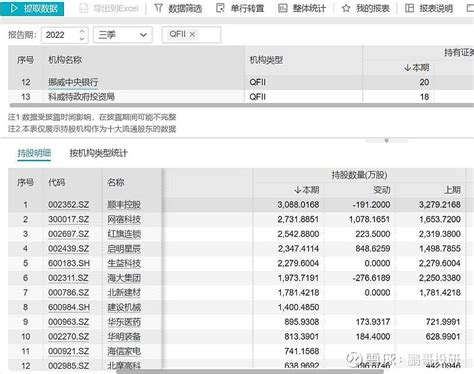Image resolution: width=474 pixels, height=374 pixels.
Task: Open the 网宿科技 stock name link
Action: point(124,219)
